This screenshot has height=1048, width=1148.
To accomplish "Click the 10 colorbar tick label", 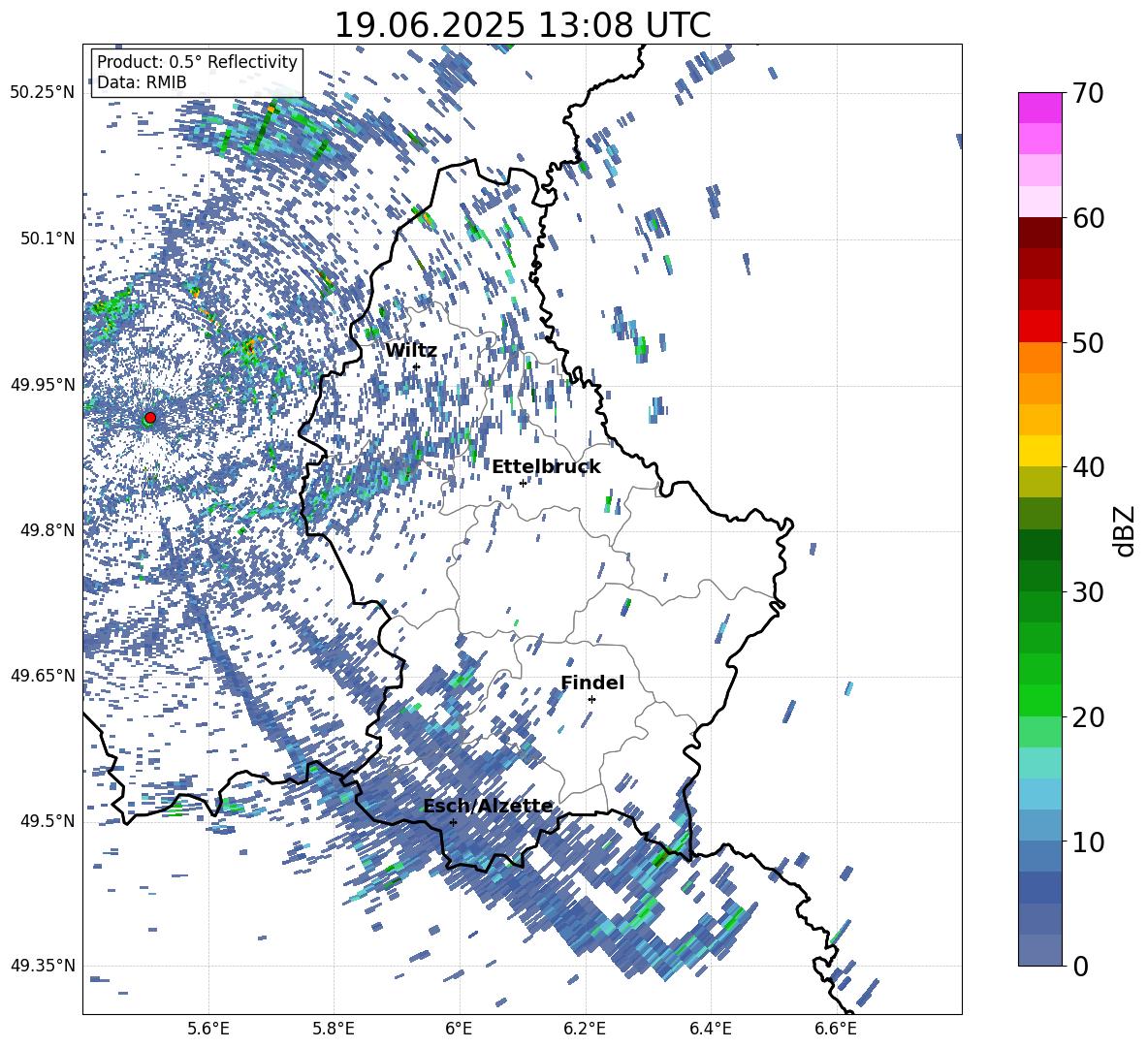I will 1088,842.
